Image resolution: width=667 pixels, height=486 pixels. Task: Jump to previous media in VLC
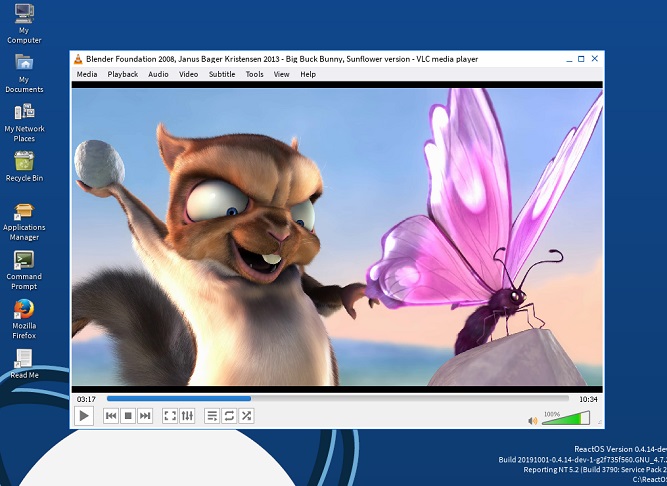(111, 416)
